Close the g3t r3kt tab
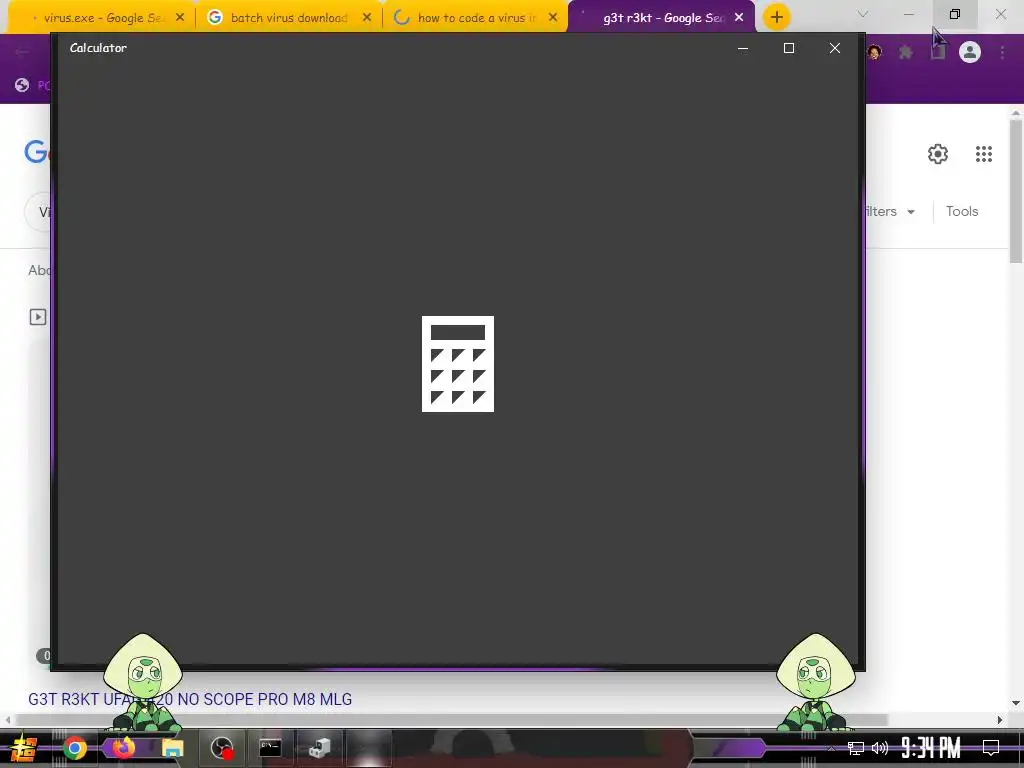 point(739,18)
